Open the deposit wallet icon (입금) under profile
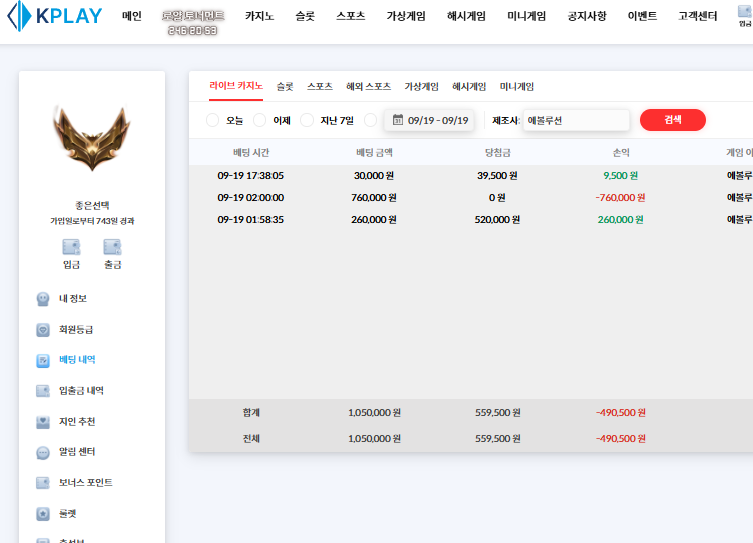 pyautogui.click(x=71, y=247)
